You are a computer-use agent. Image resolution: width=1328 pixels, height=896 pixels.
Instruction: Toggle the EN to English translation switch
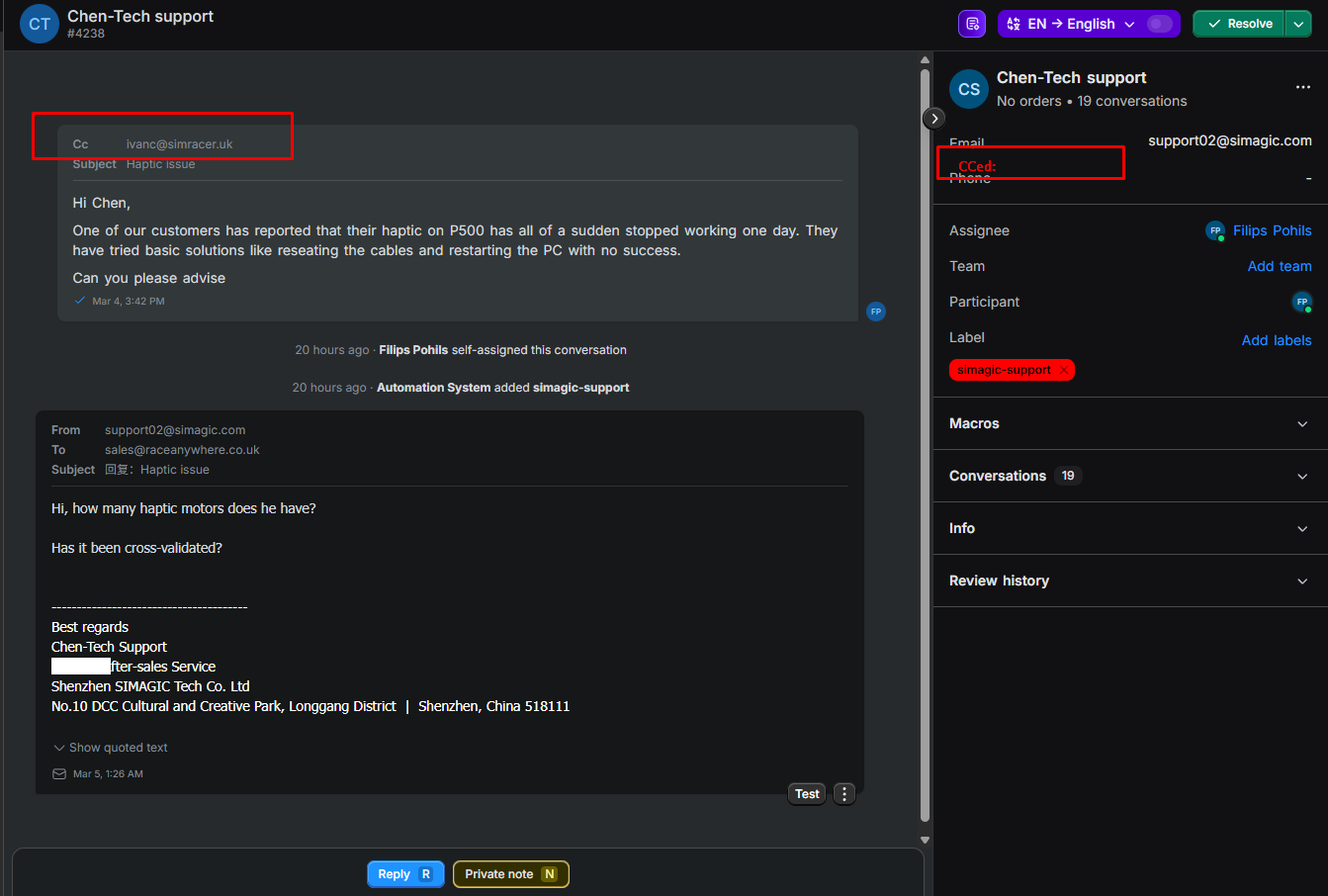click(1160, 24)
